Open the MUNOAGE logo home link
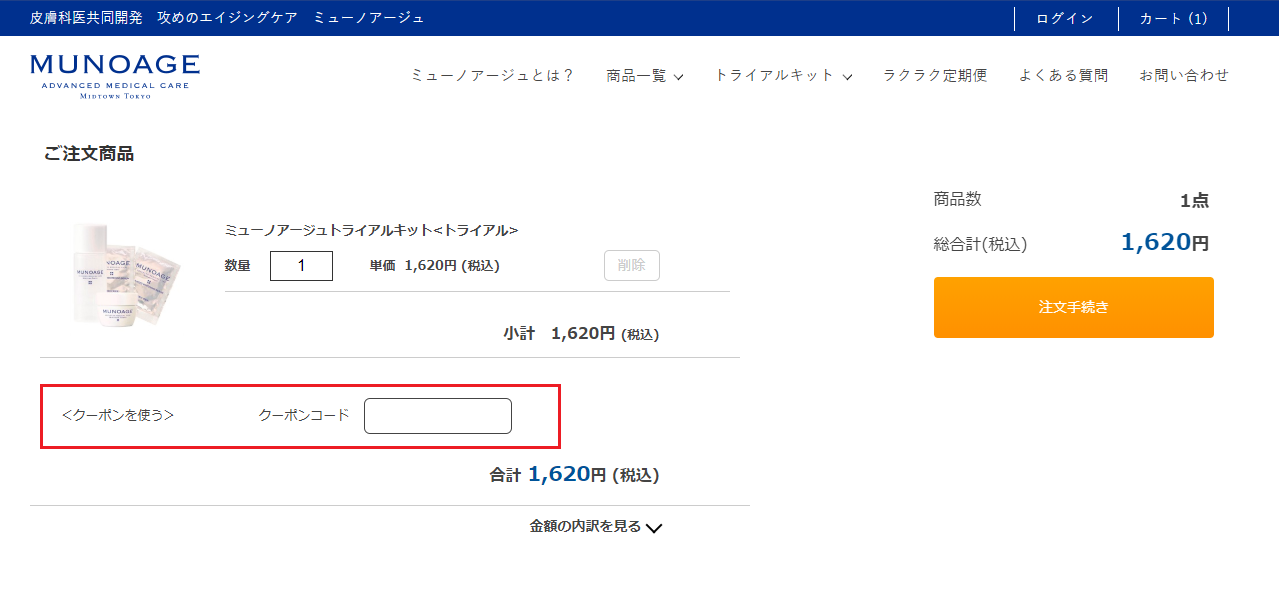 (115, 77)
